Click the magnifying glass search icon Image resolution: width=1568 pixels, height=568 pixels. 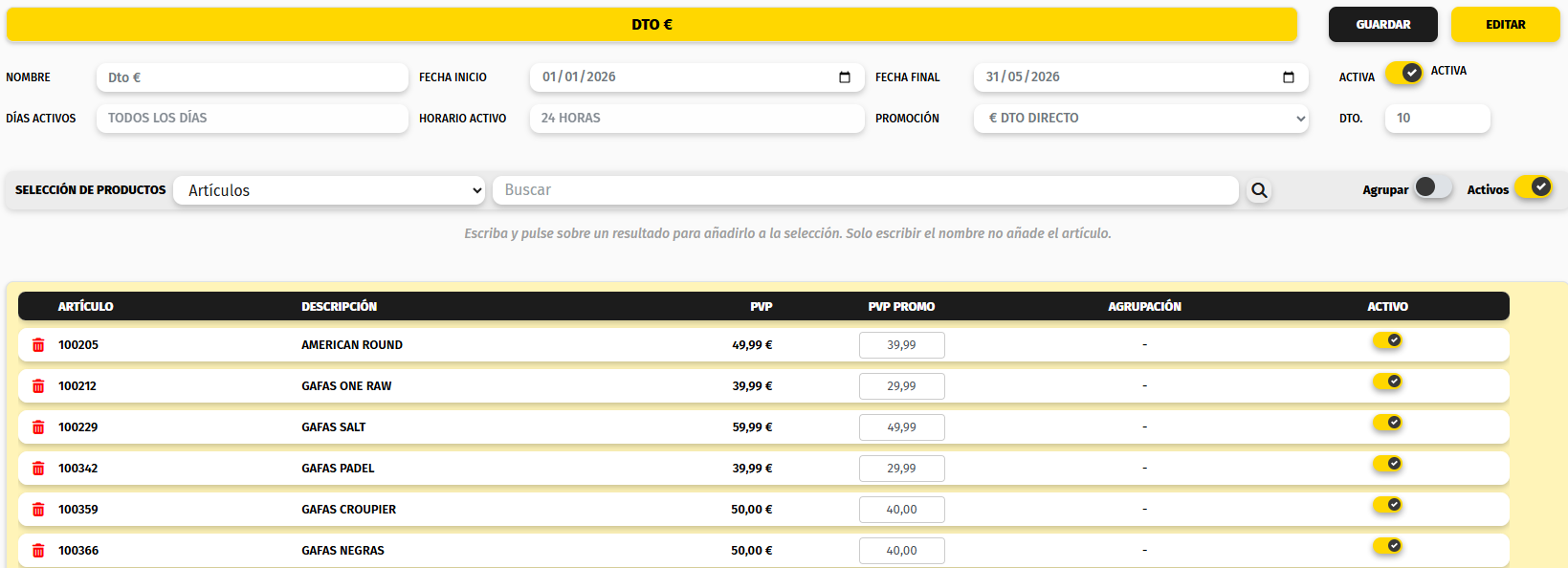1259,190
